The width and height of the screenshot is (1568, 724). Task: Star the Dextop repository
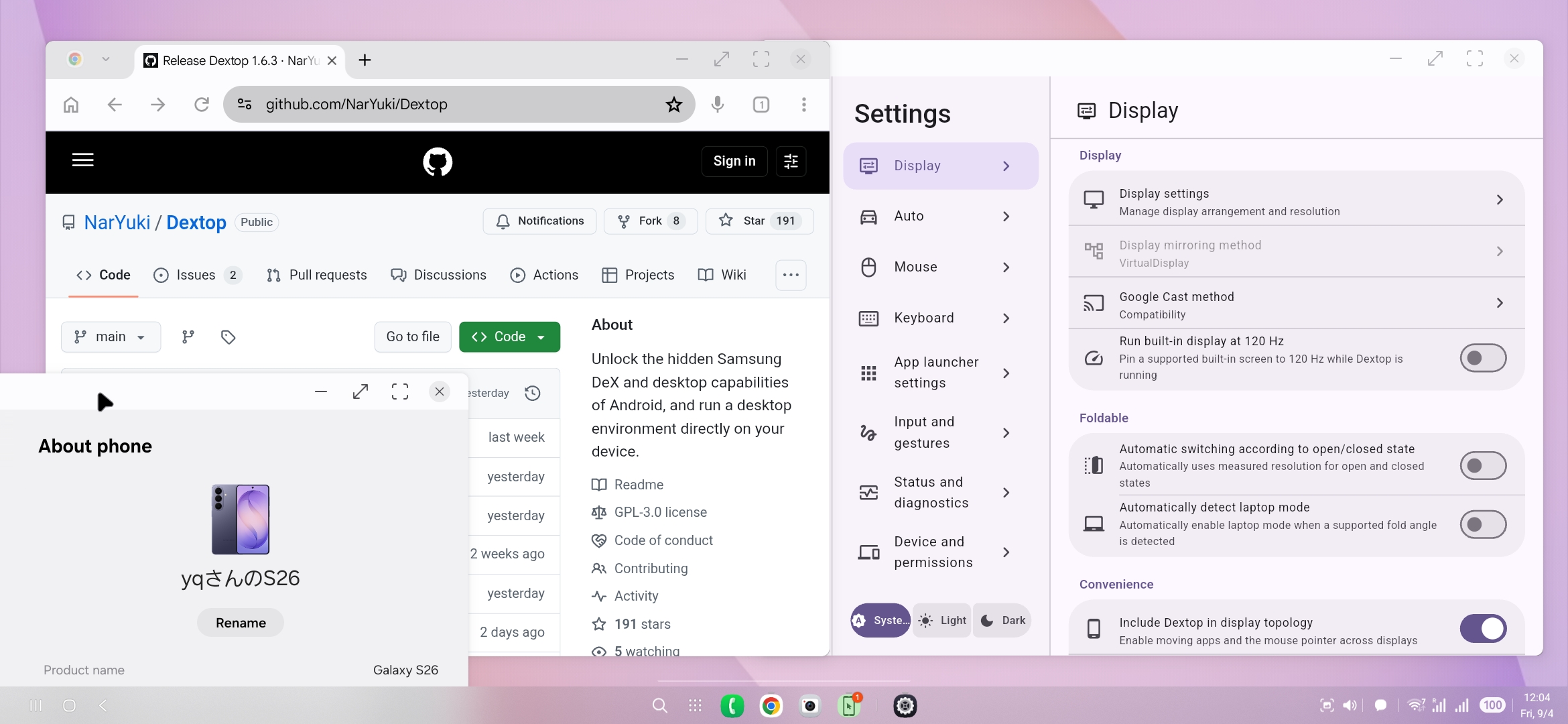coord(759,221)
